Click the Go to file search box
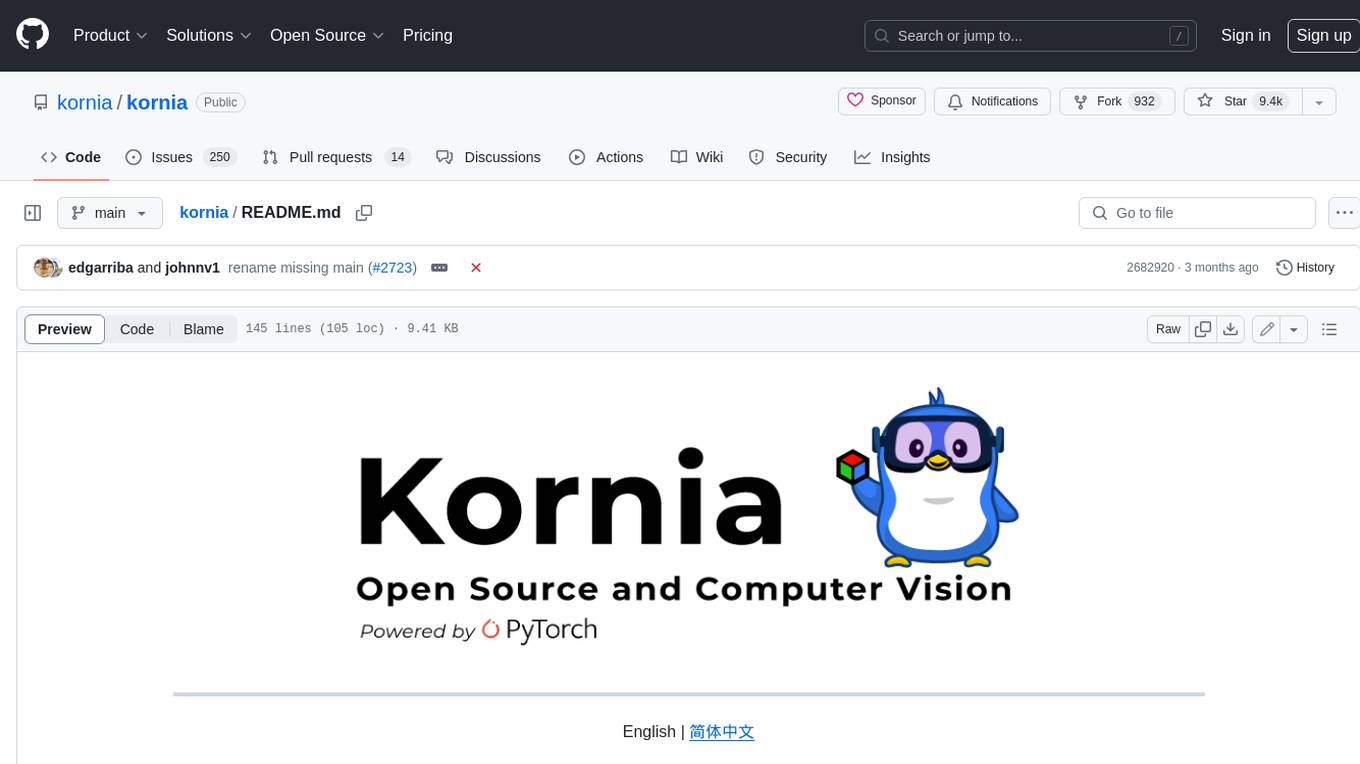The width and height of the screenshot is (1360, 764). (x=1197, y=213)
